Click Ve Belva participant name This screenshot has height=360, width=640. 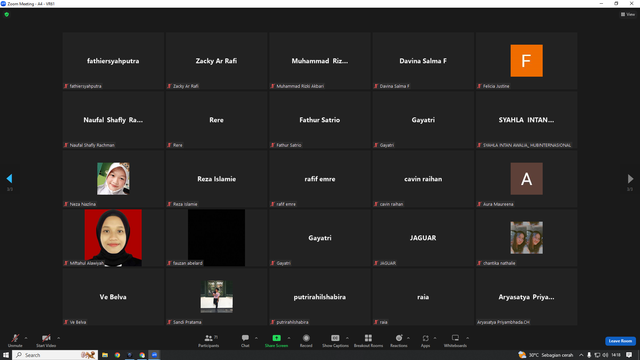113,297
